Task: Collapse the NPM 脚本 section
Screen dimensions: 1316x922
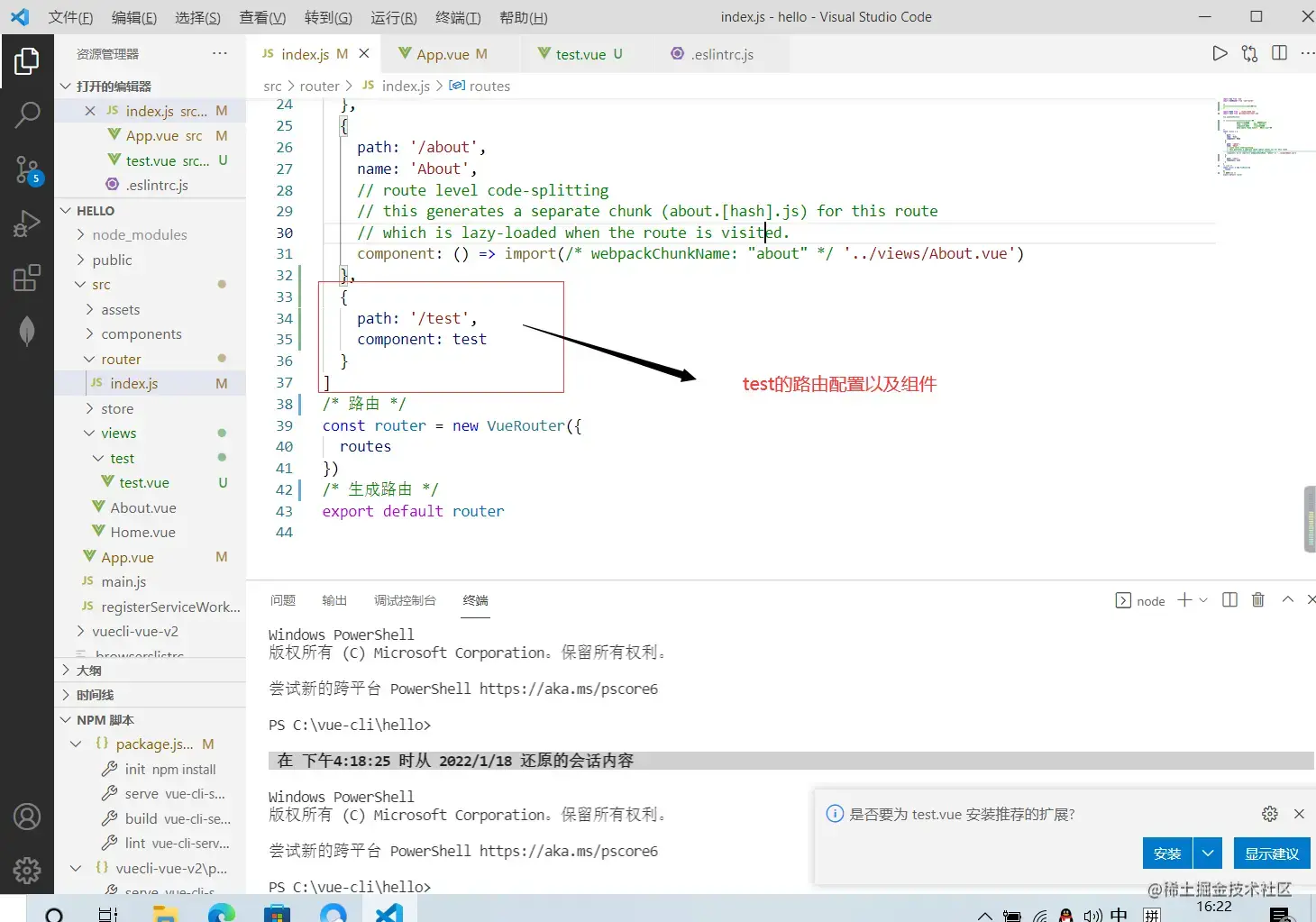Action: click(150, 720)
